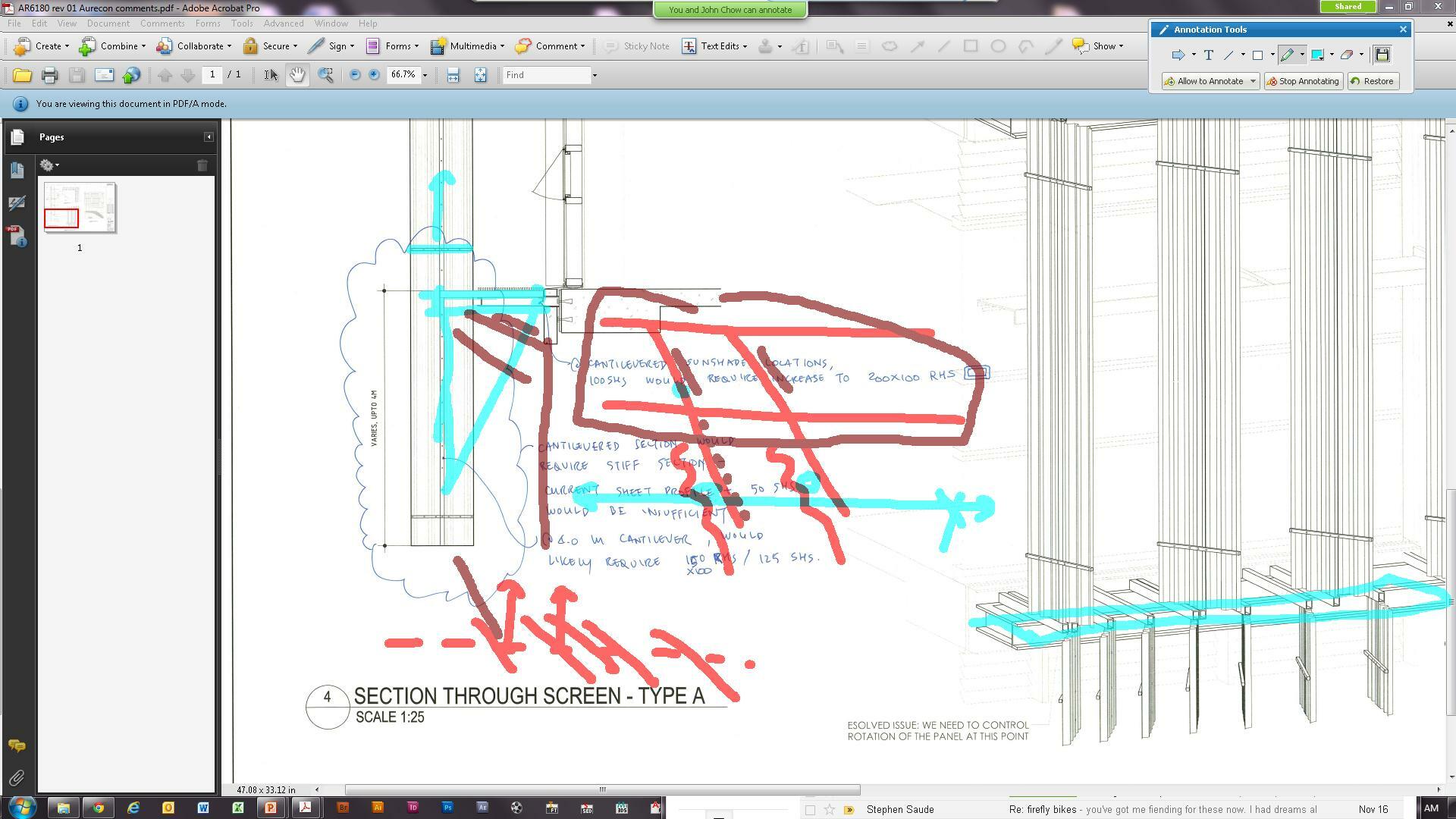
Task: Close the Annotation Tools panel
Action: [x=1403, y=30]
